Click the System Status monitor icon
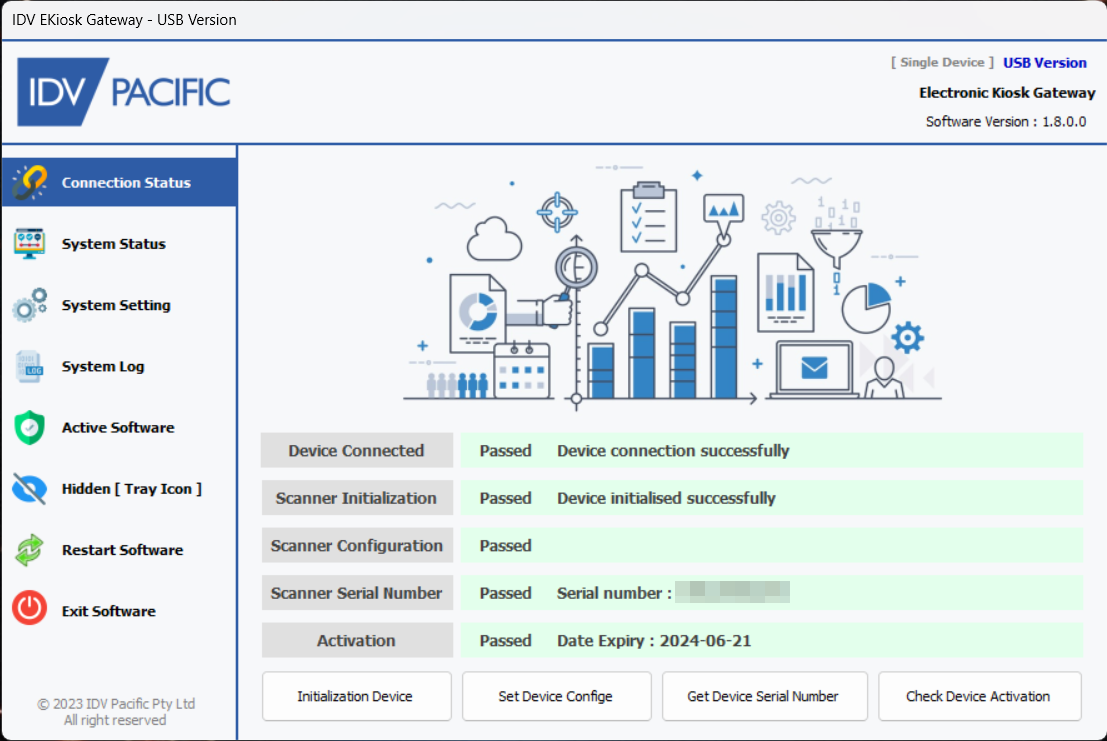The image size is (1107, 741). (30, 243)
